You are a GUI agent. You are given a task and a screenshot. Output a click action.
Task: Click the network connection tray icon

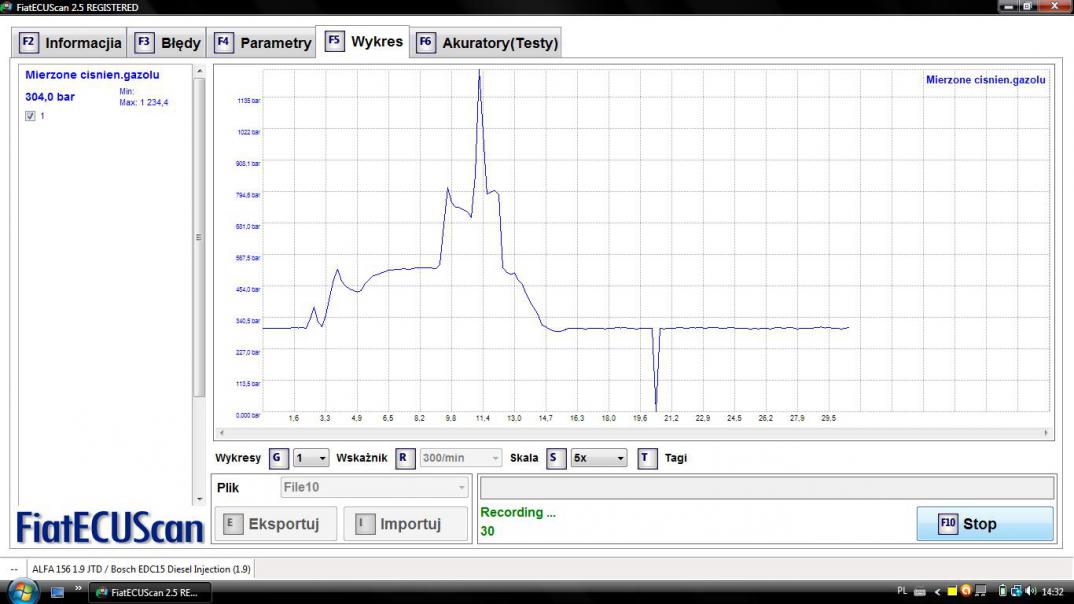tap(1016, 591)
